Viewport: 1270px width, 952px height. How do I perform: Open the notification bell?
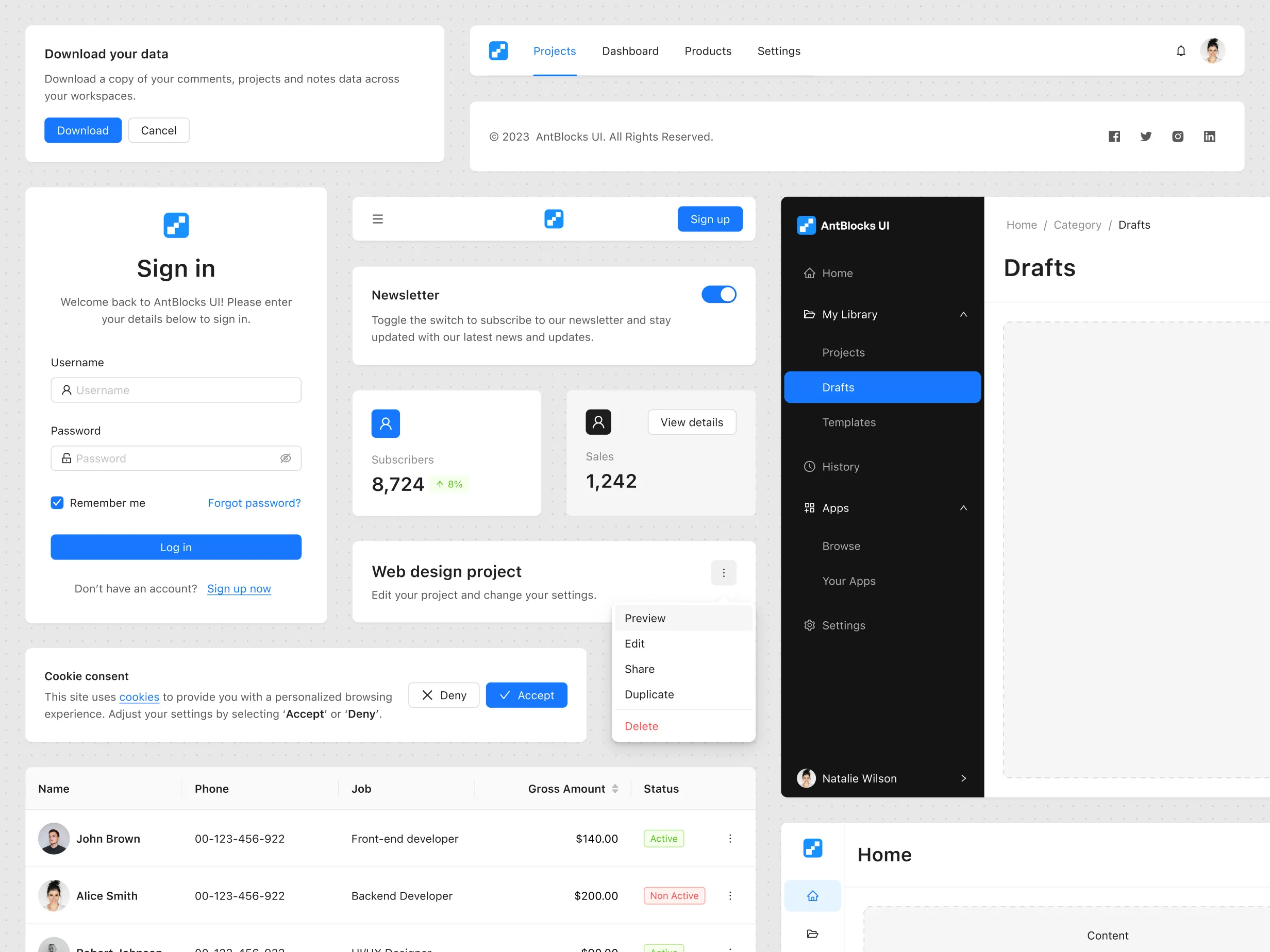click(x=1181, y=50)
